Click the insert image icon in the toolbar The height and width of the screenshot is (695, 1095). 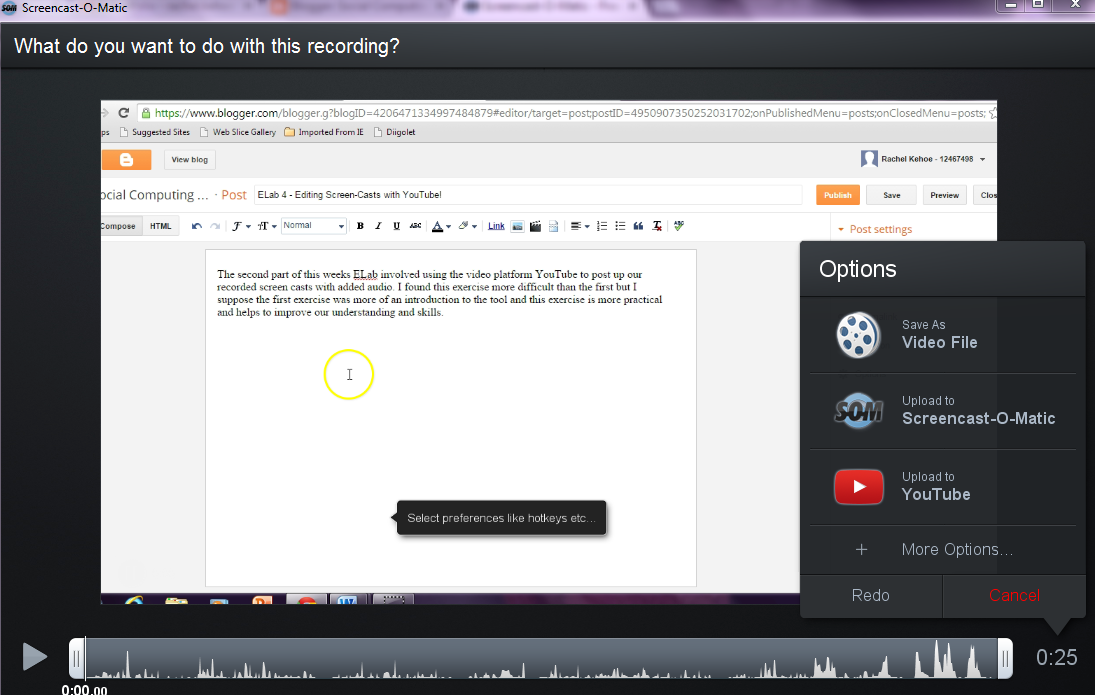tap(517, 226)
